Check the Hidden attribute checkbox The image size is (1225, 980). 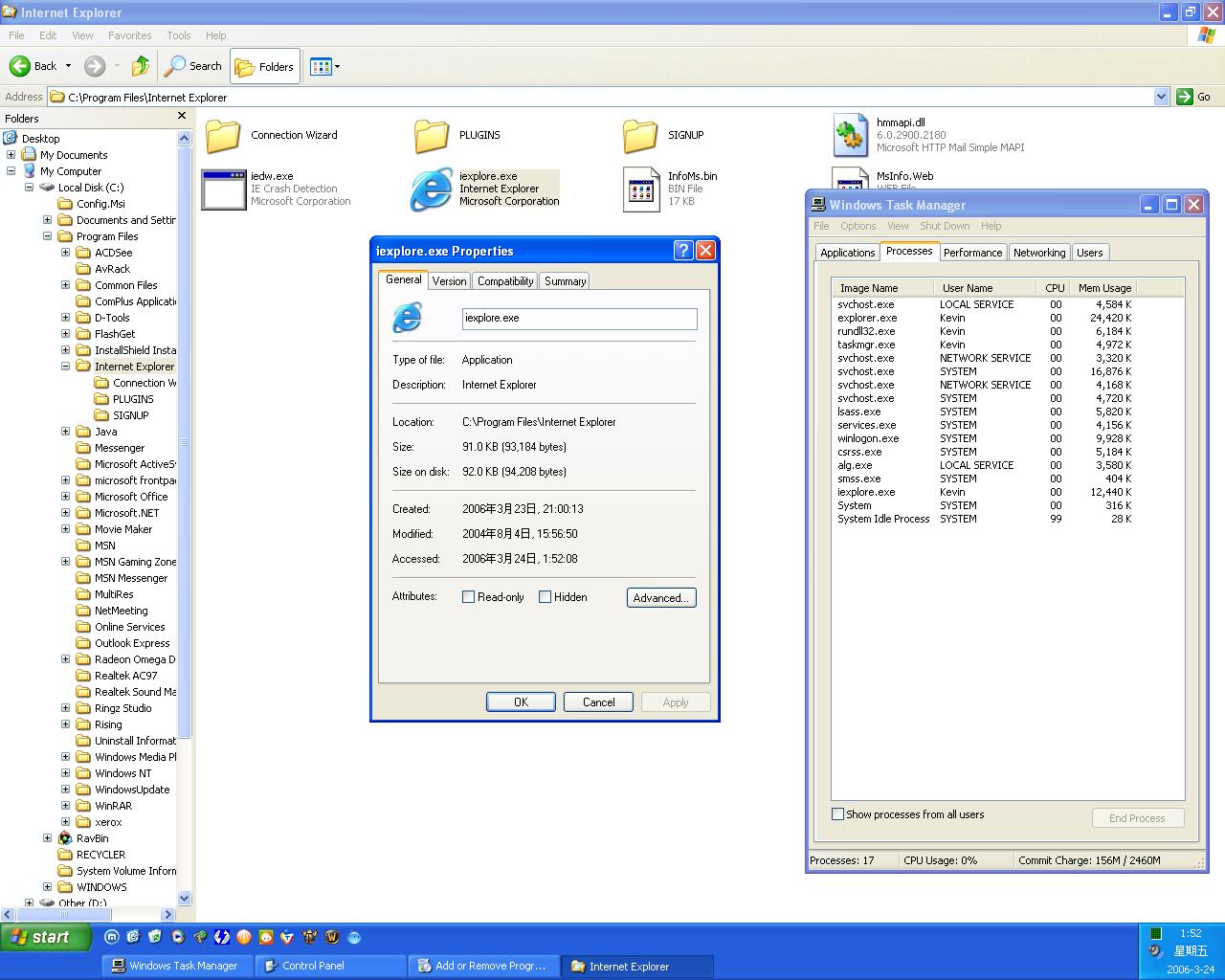click(x=546, y=597)
